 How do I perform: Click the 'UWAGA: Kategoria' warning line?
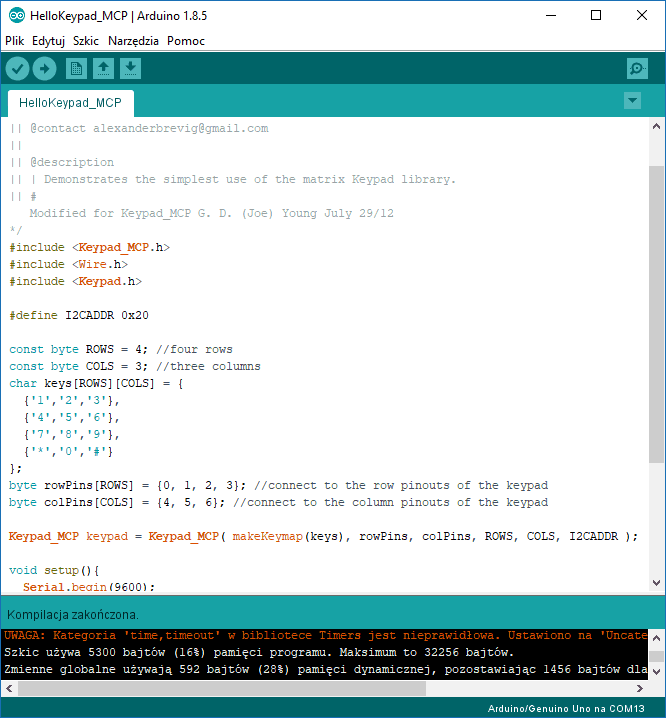[326, 635]
